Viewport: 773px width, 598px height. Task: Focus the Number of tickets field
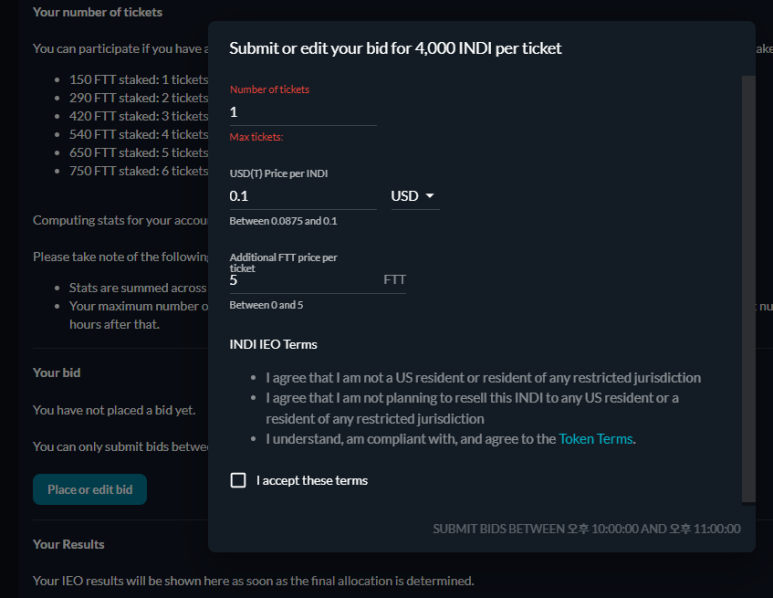303,112
